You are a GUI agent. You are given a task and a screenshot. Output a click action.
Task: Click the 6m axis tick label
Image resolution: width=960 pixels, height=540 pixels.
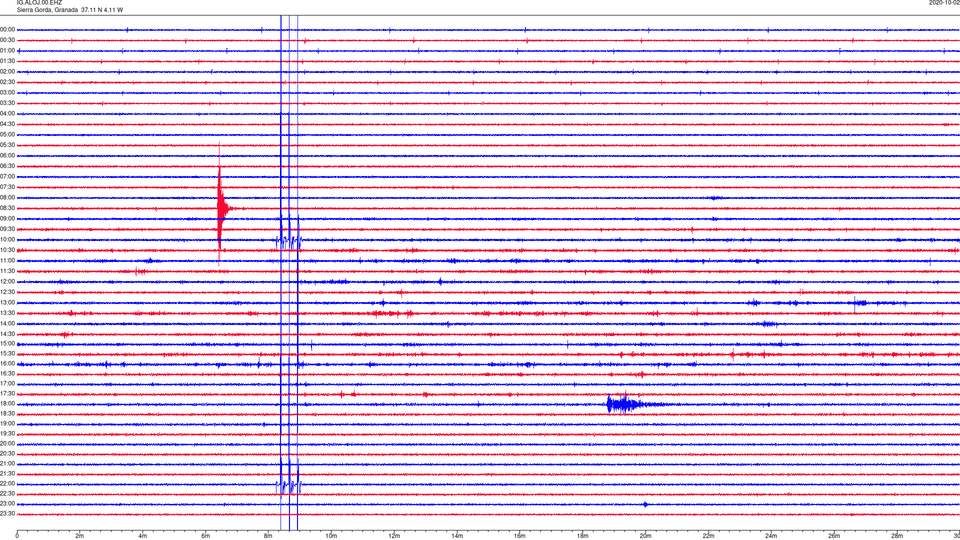(206, 536)
